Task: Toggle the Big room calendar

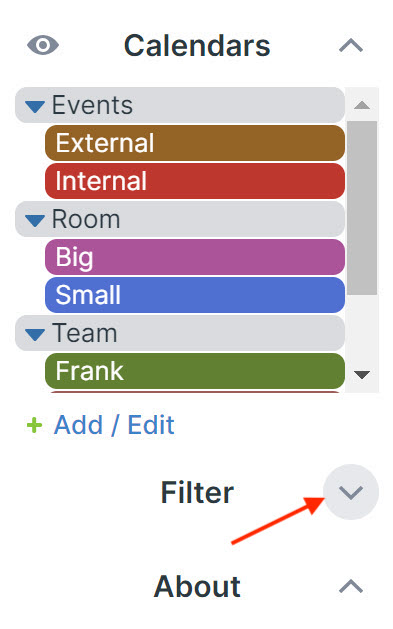Action: pos(195,257)
